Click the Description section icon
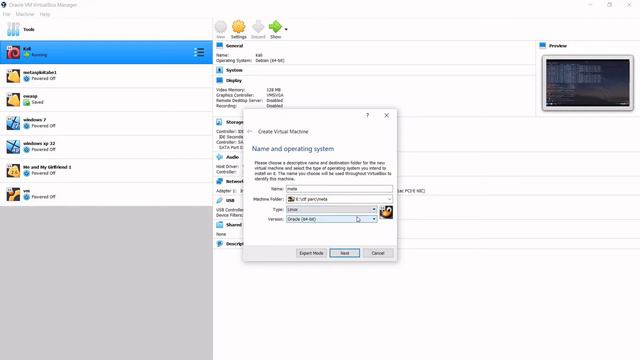 (x=220, y=244)
